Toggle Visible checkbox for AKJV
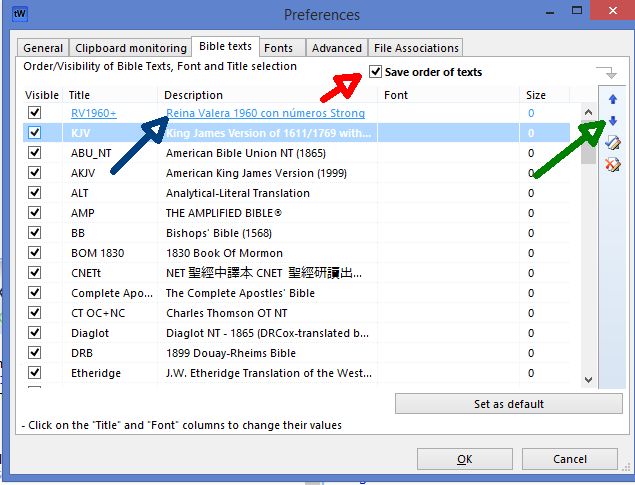 point(34,172)
